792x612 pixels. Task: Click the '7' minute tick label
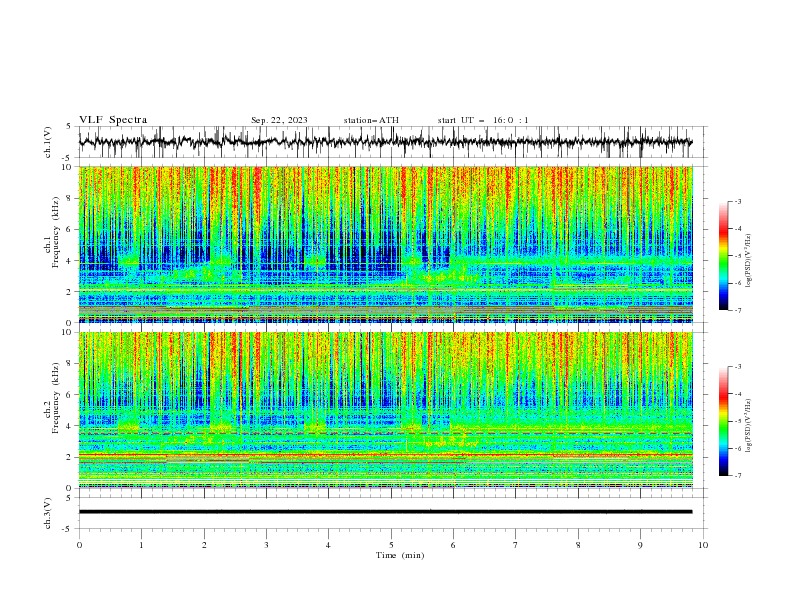pos(516,545)
